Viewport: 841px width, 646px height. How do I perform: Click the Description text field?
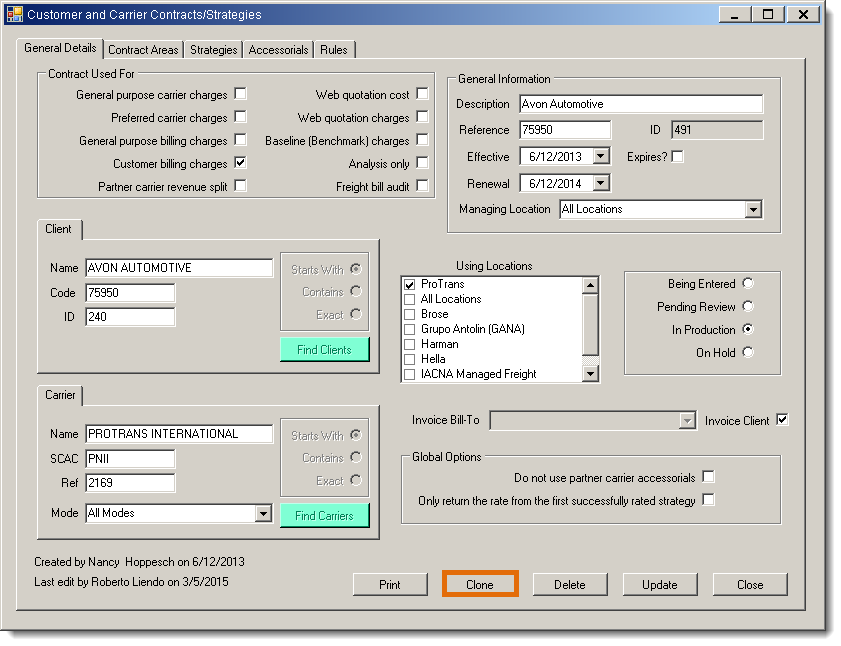tap(640, 104)
